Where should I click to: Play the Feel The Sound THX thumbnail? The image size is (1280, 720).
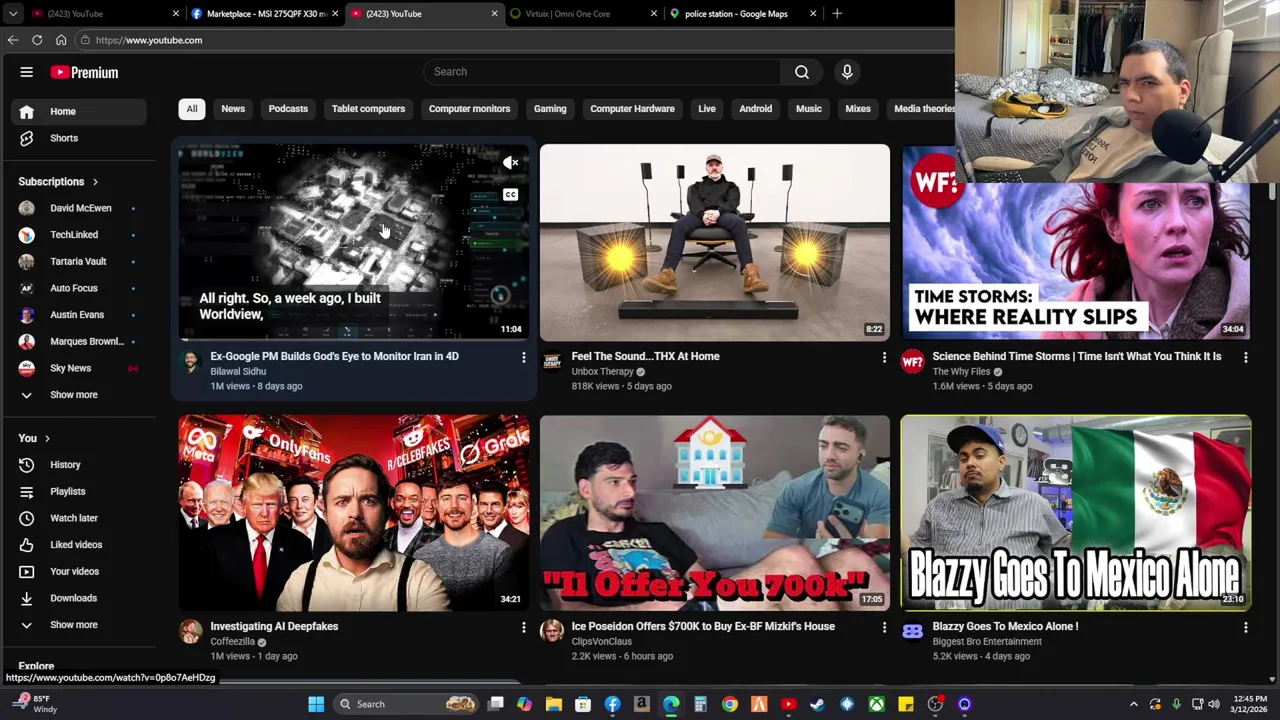pos(714,243)
